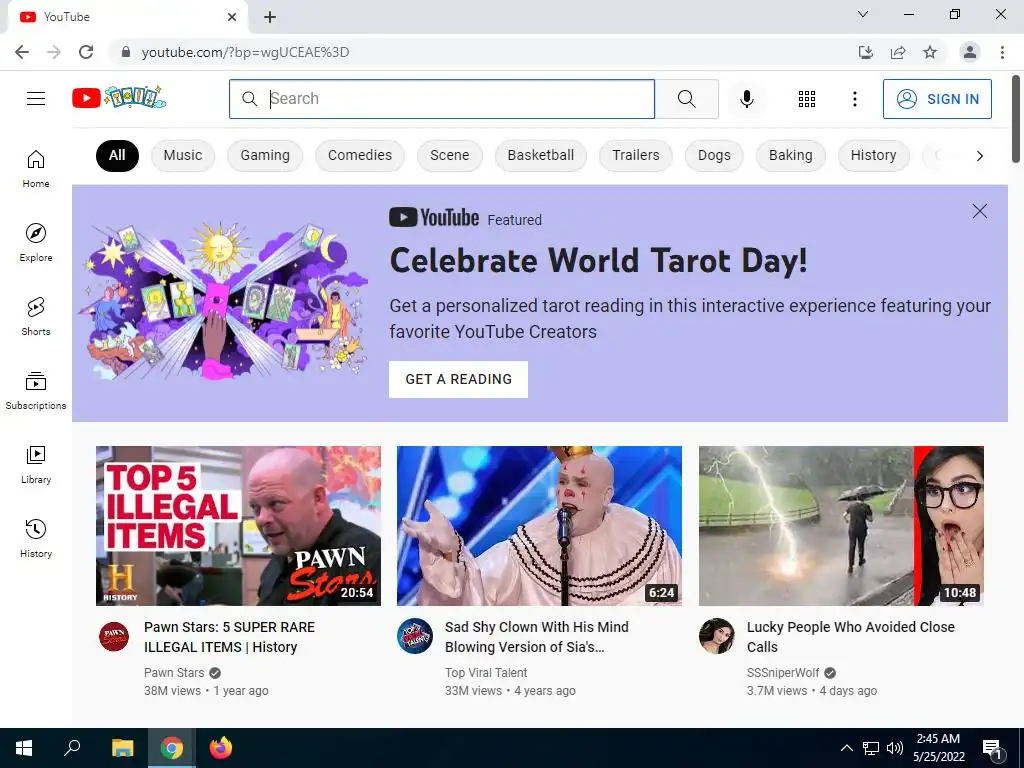
Task: Click the browser address bar URL
Action: (246, 52)
